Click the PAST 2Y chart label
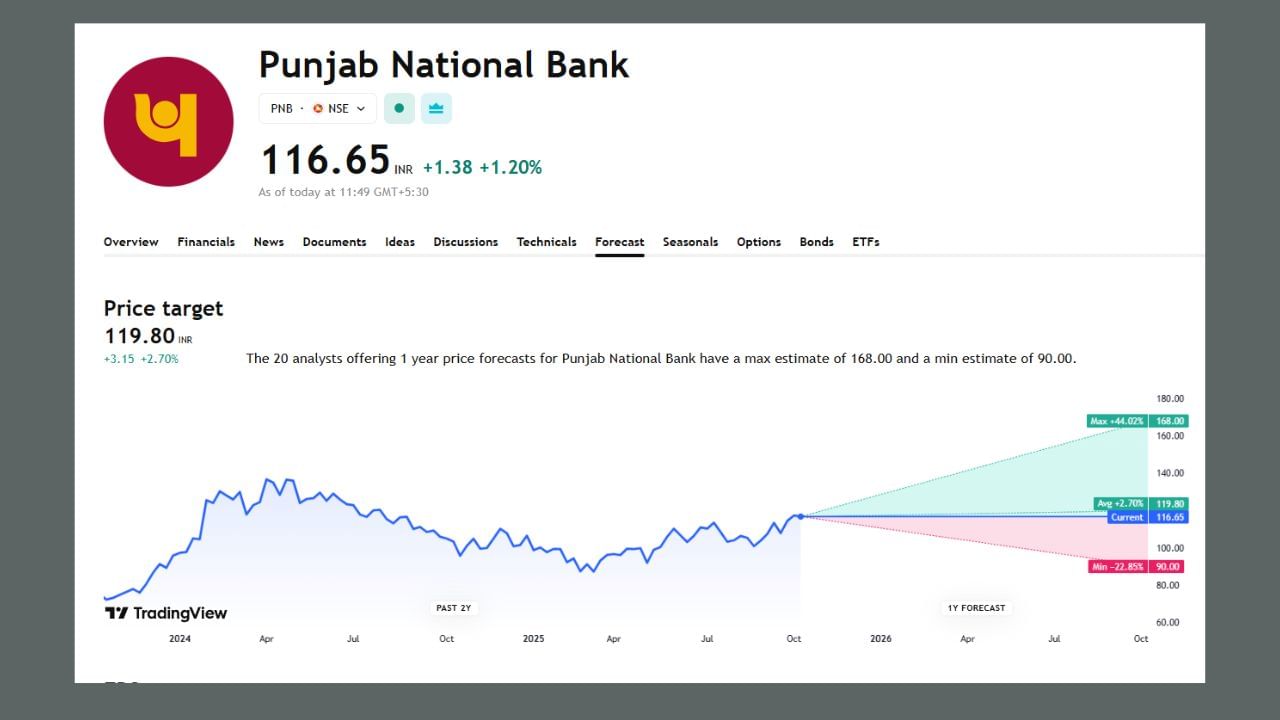 point(453,608)
